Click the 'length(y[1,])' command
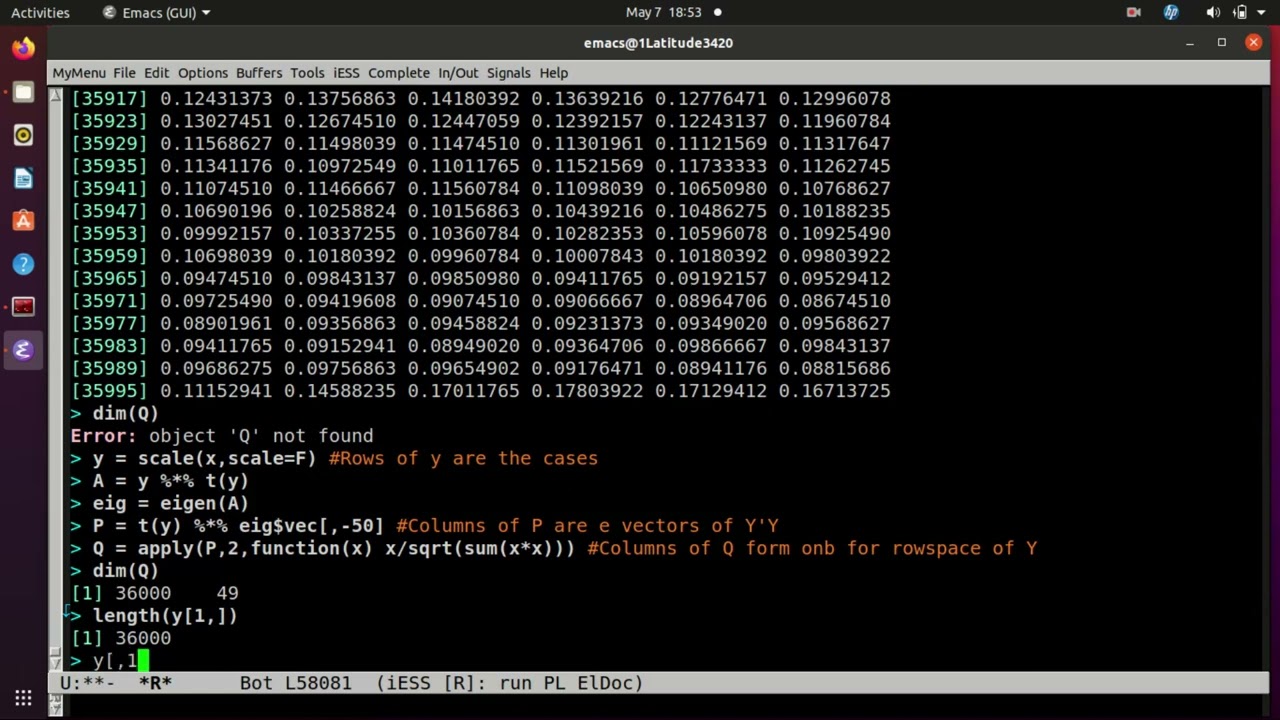Image resolution: width=1280 pixels, height=720 pixels. (165, 616)
